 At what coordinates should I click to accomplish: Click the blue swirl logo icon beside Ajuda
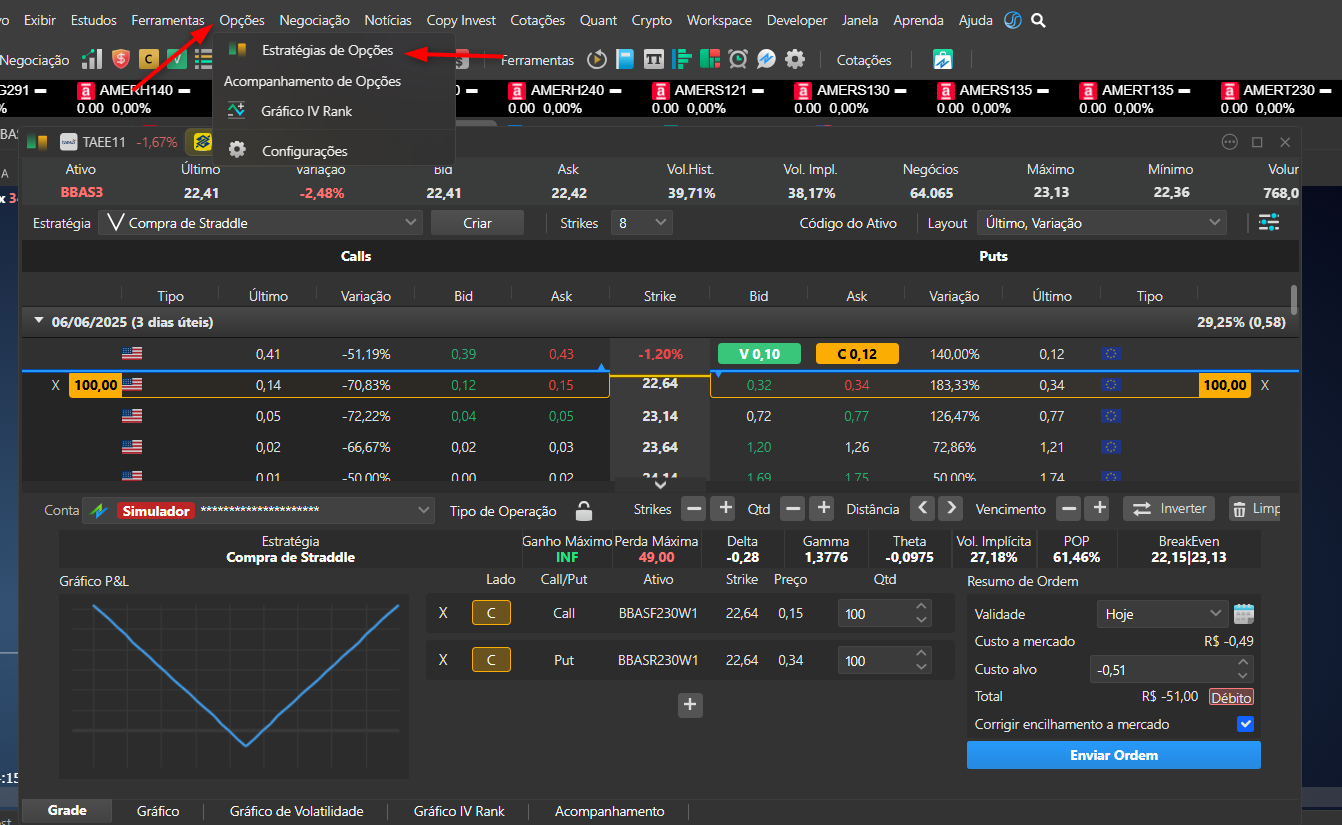tap(1013, 20)
